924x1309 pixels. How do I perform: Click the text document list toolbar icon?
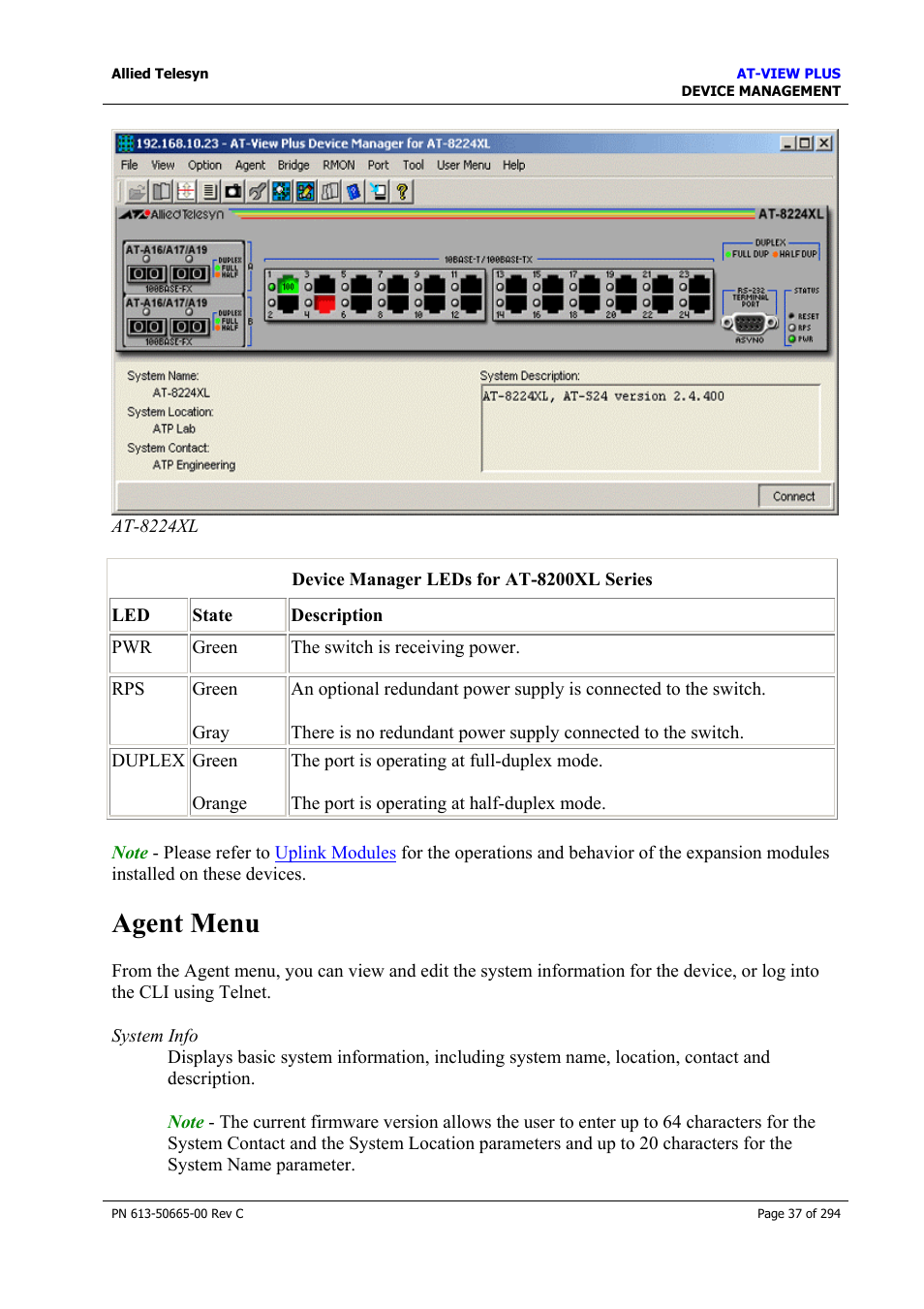pyautogui.click(x=210, y=192)
